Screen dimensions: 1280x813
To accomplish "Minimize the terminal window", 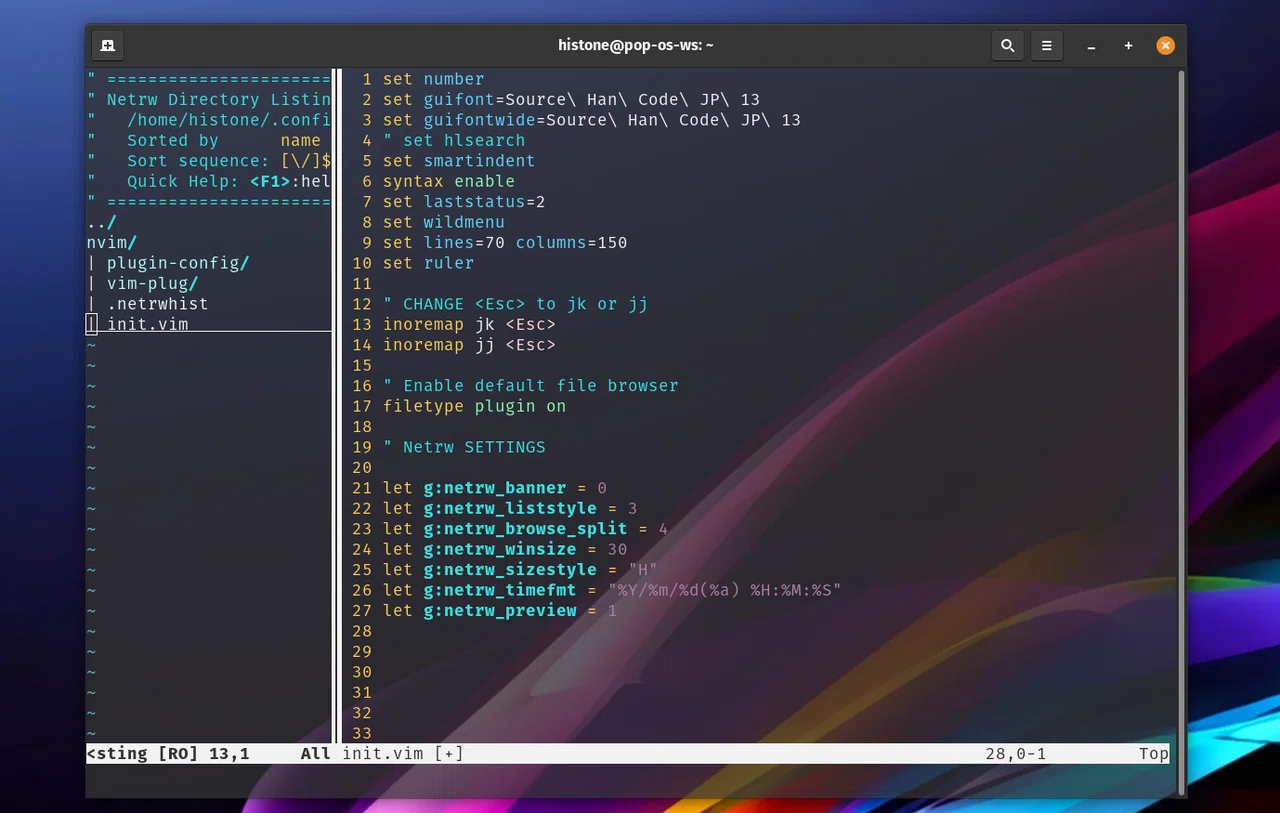I will tap(1091, 46).
